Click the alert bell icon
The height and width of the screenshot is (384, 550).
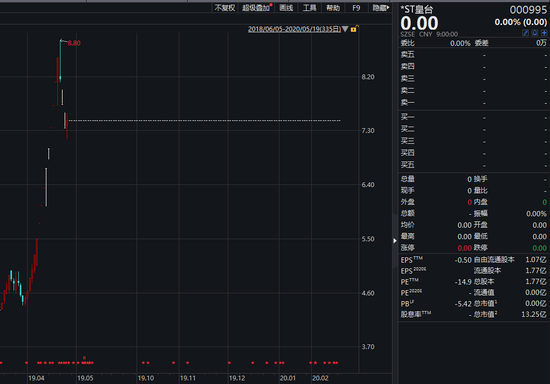coord(535,33)
